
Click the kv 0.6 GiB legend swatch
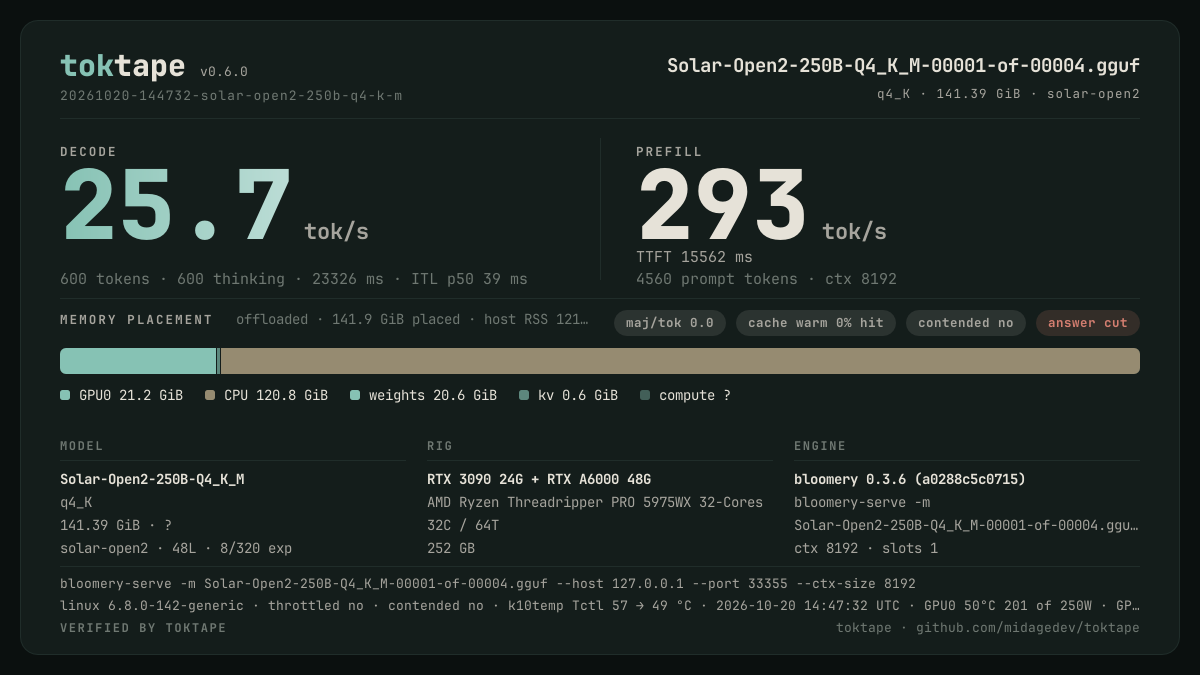coord(524,395)
